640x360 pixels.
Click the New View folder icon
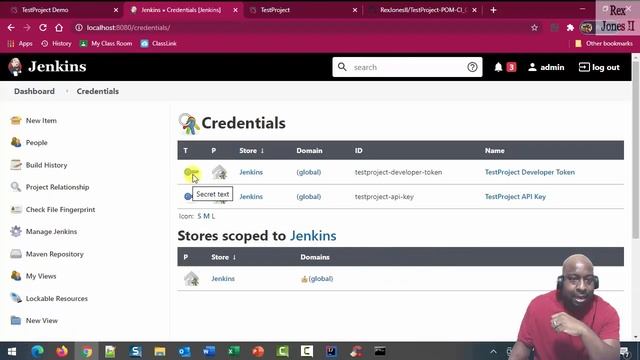click(x=16, y=320)
